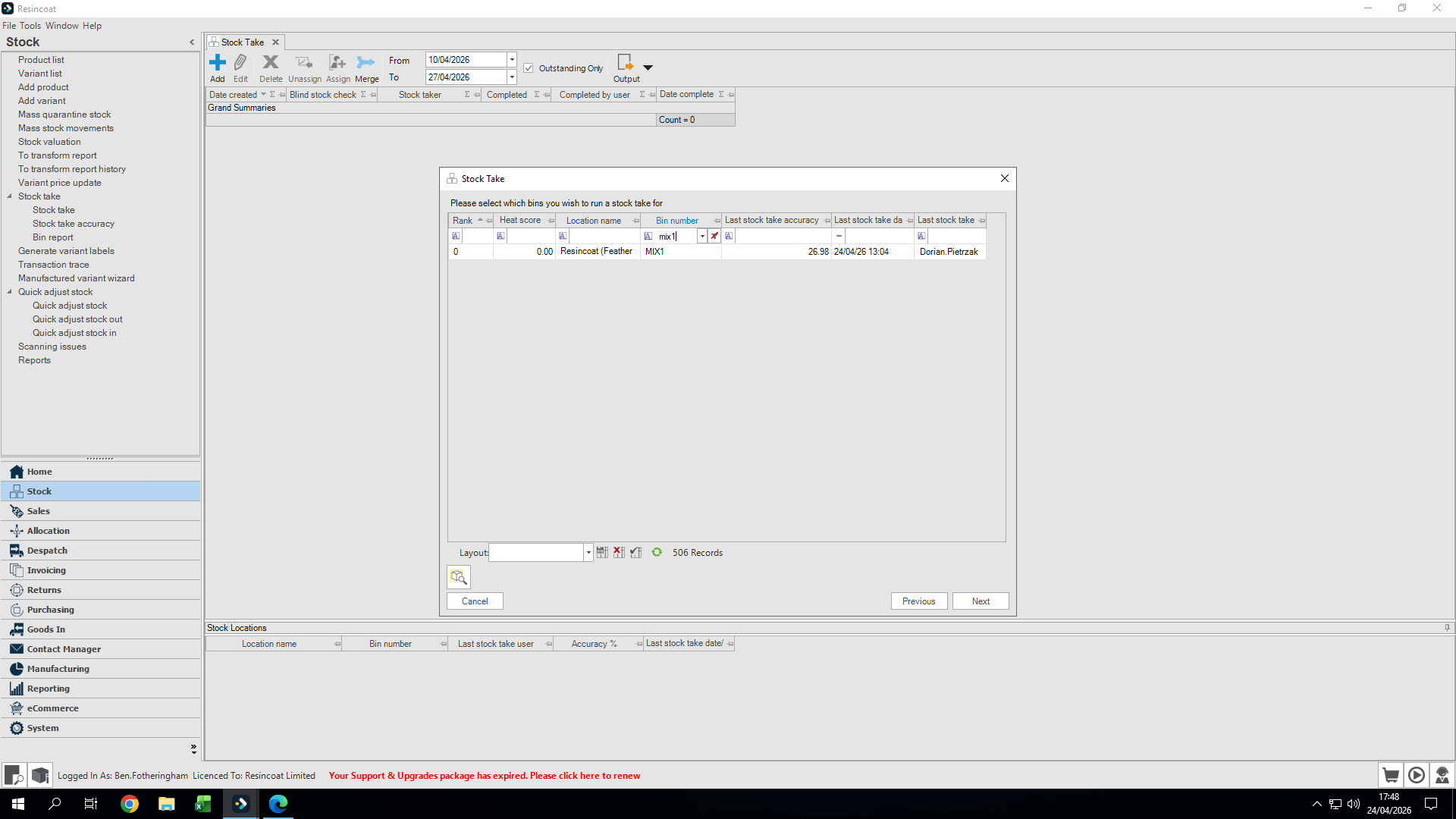This screenshot has width=1456, height=819.
Task: Click the delete layout red X icon
Action: tap(619, 553)
